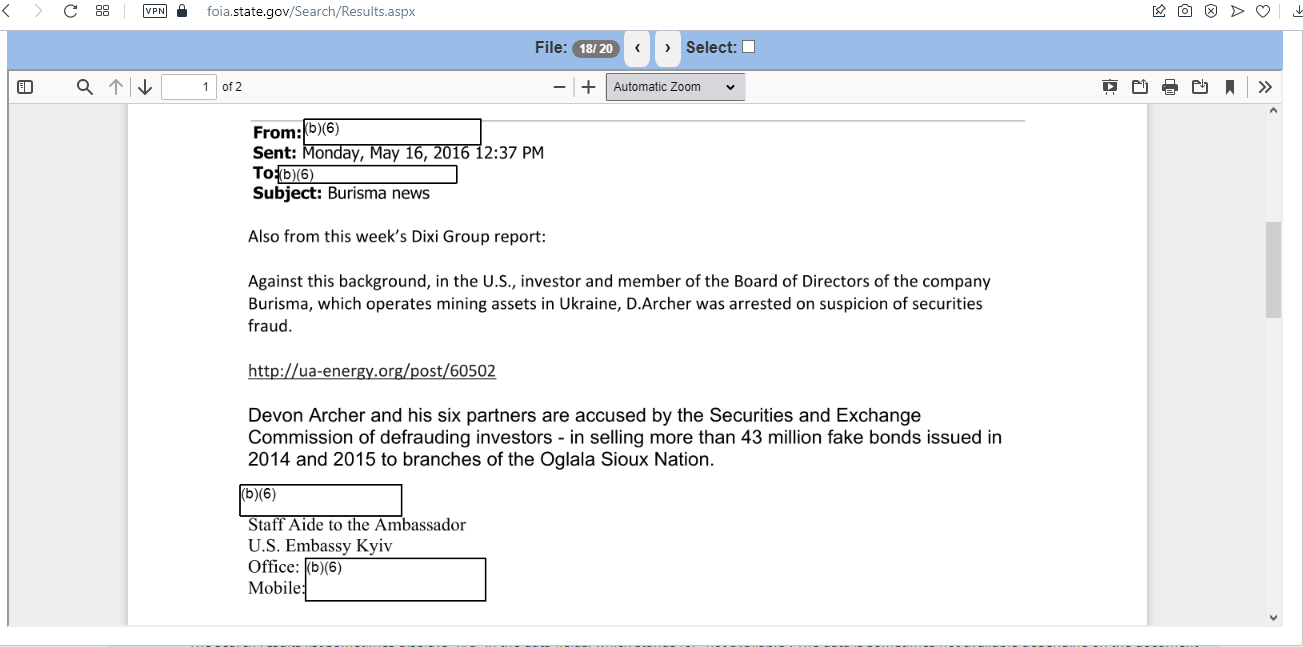Go back in the browser
Image resolution: width=1303 pixels, height=647 pixels.
pyautogui.click(x=6, y=11)
